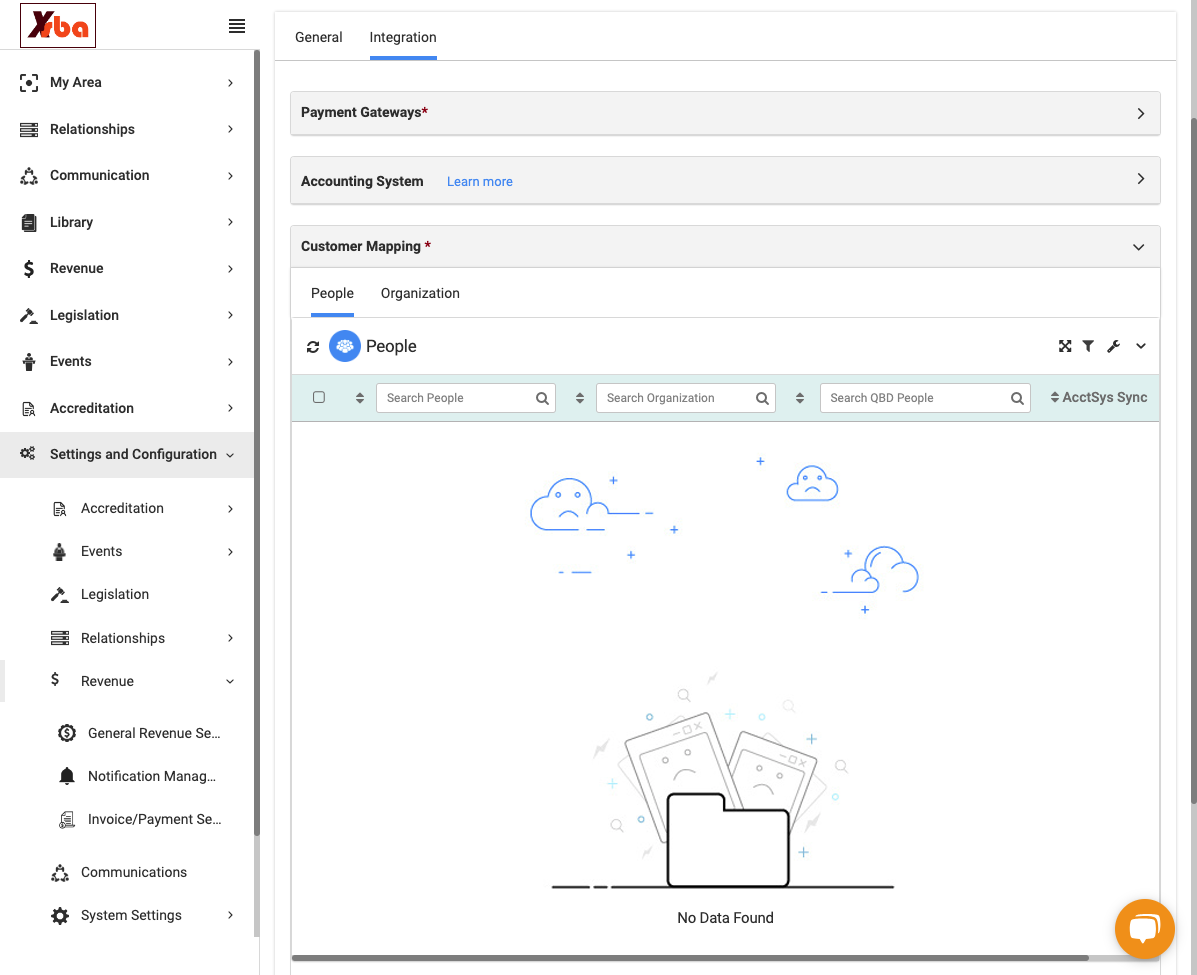
Task: Open General Revenue Se... settings item
Action: coord(154,733)
